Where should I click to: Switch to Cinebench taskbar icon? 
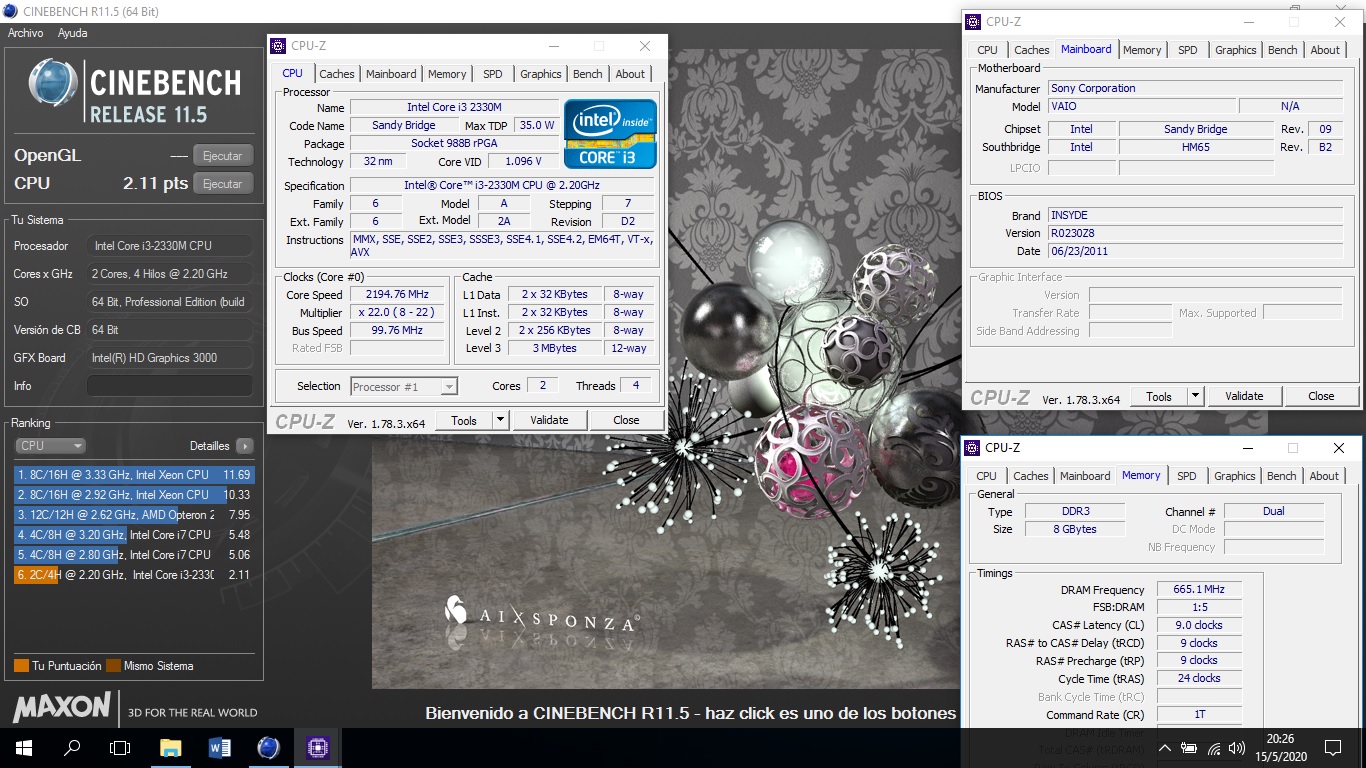(269, 747)
